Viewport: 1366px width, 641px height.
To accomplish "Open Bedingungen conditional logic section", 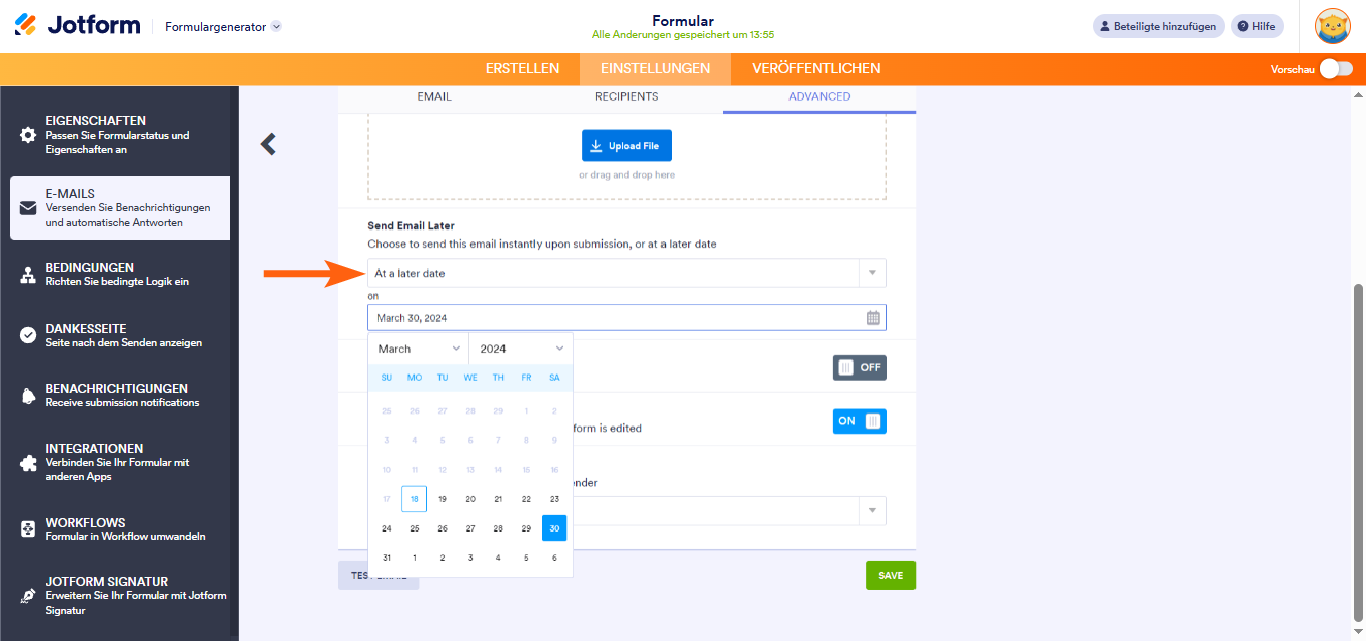I will click(x=28, y=275).
